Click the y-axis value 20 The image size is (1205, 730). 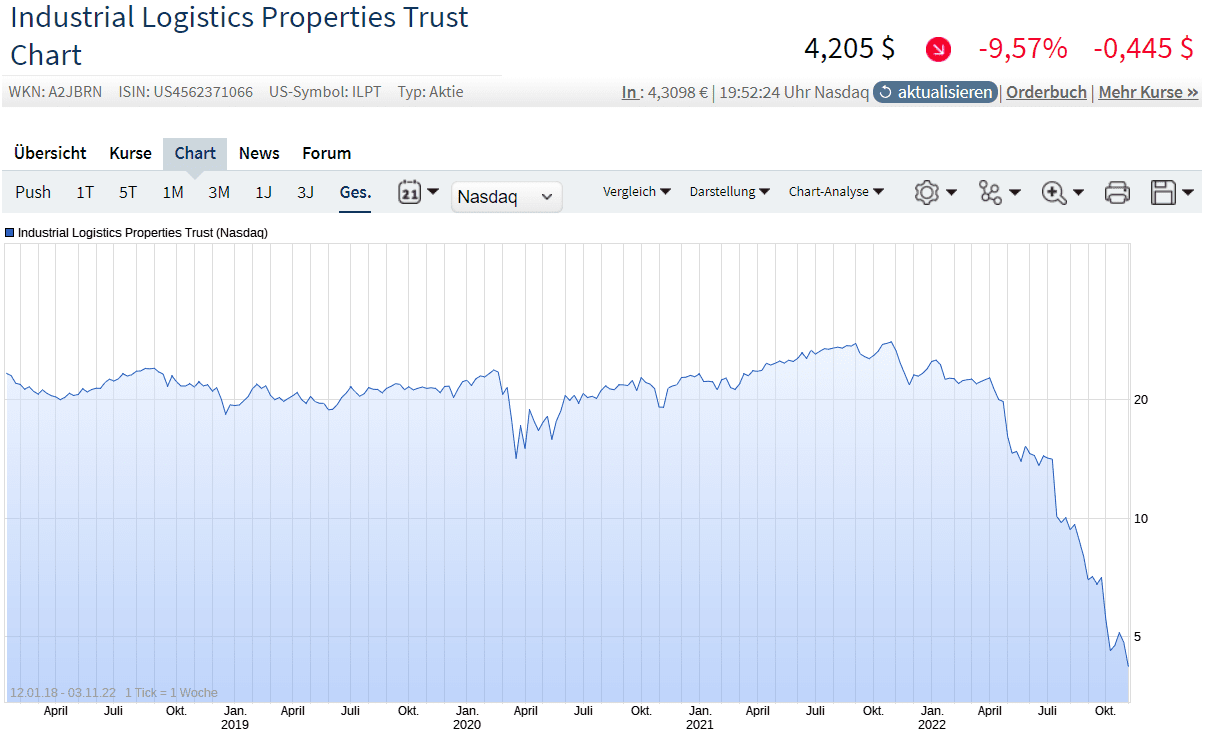click(x=1141, y=400)
